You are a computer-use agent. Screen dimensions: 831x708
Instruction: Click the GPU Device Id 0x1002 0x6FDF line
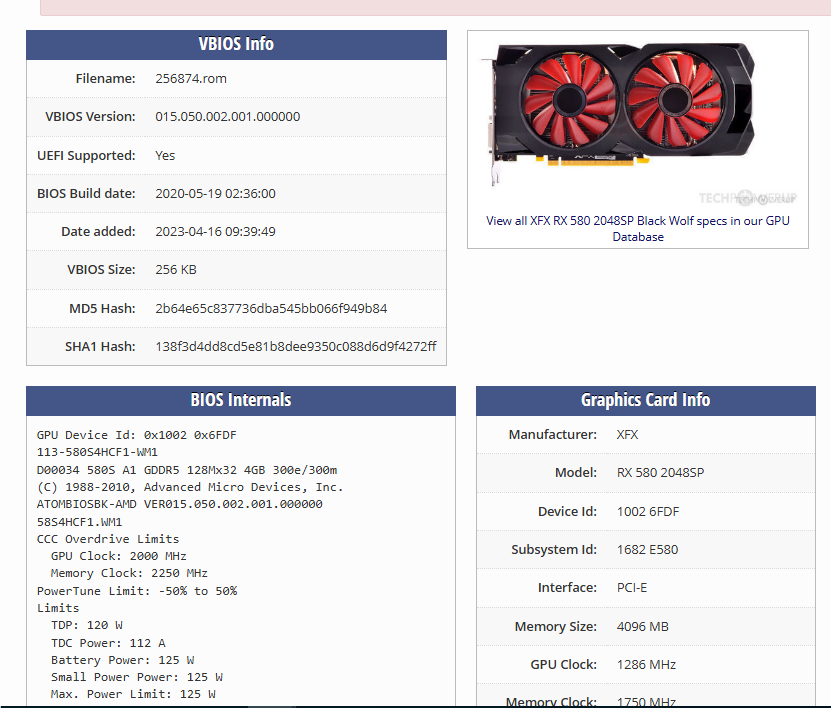coord(136,435)
